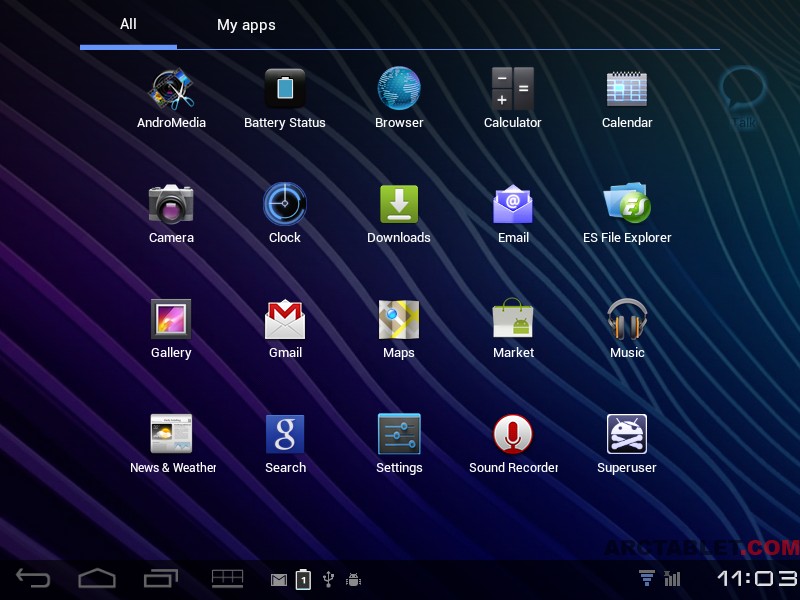Tap the Back navigation button
This screenshot has width=800, height=600.
coord(33,578)
